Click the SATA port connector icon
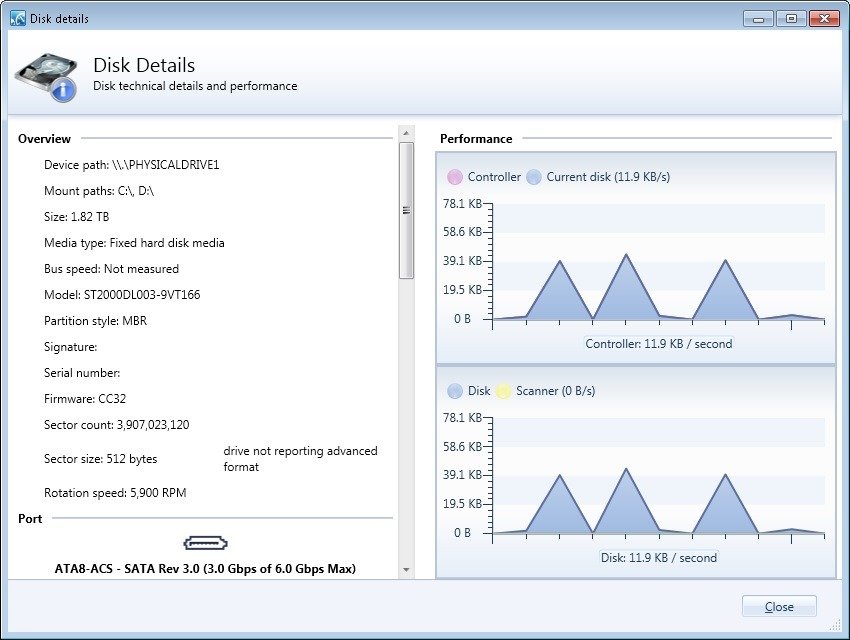 click(x=205, y=543)
